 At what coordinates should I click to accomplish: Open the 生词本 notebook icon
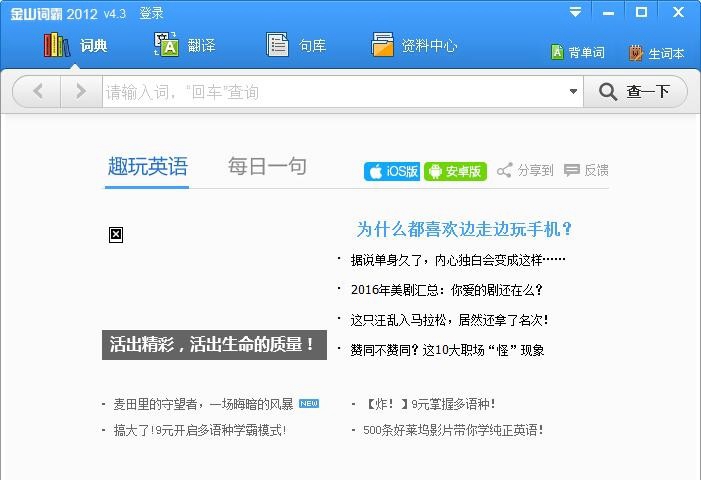point(636,53)
